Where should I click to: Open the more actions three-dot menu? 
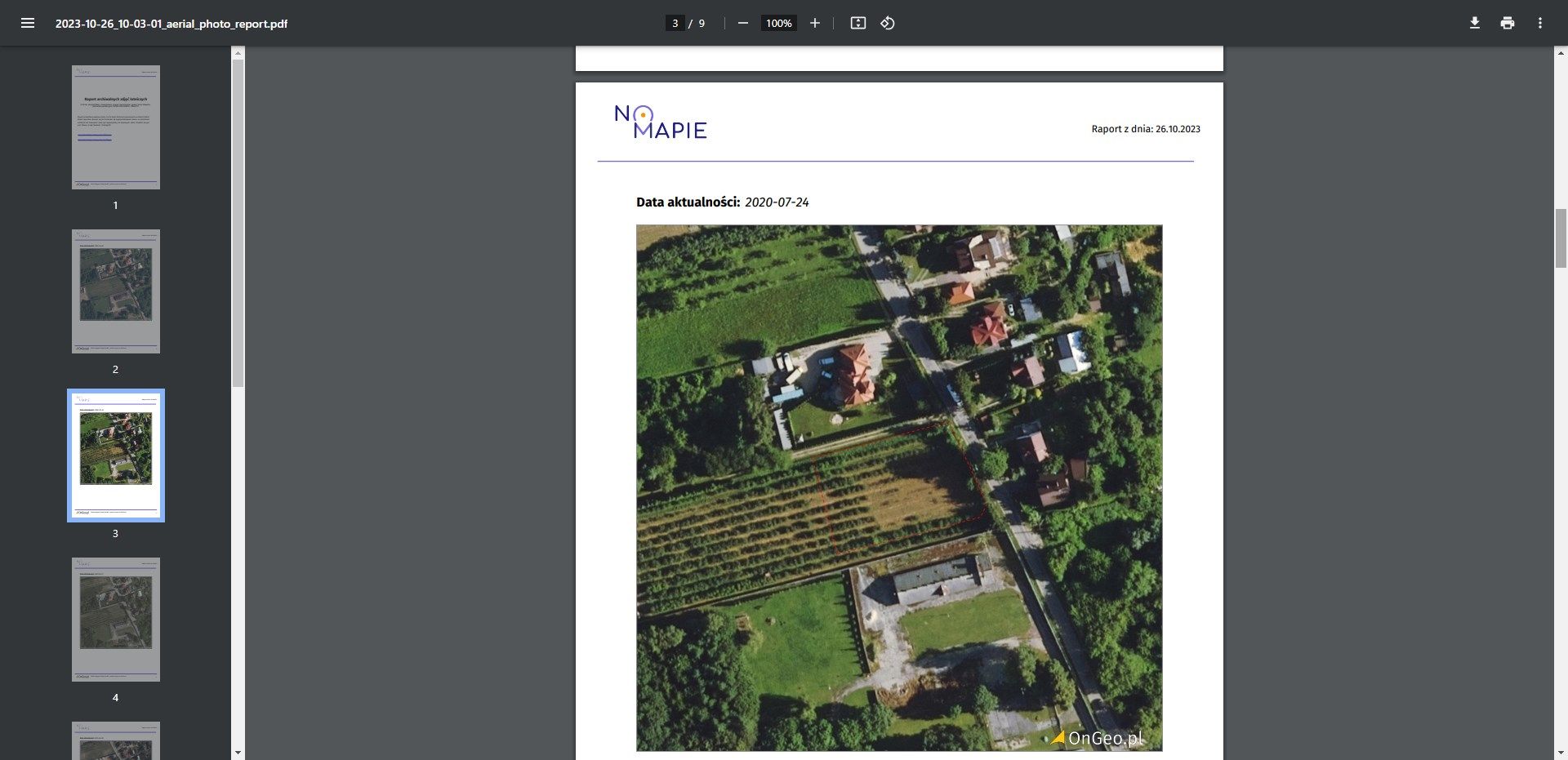[1539, 23]
